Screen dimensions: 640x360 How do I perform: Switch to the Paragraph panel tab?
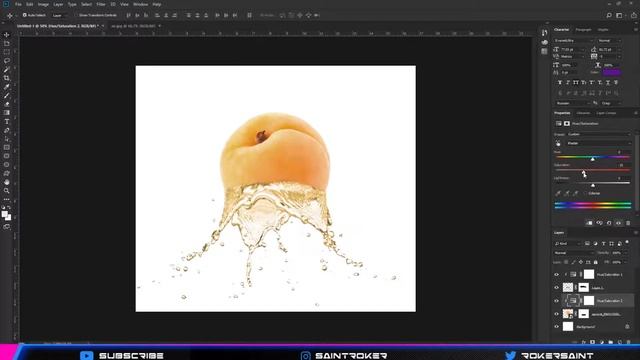583,30
